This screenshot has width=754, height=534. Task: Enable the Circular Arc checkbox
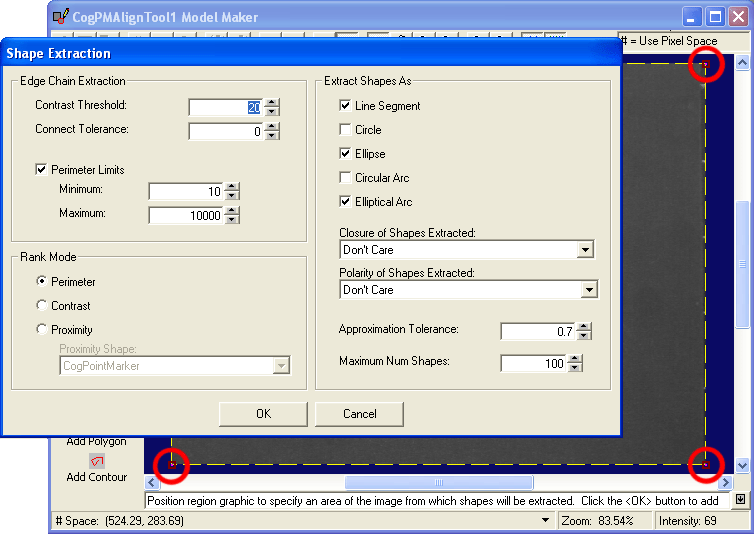345,178
